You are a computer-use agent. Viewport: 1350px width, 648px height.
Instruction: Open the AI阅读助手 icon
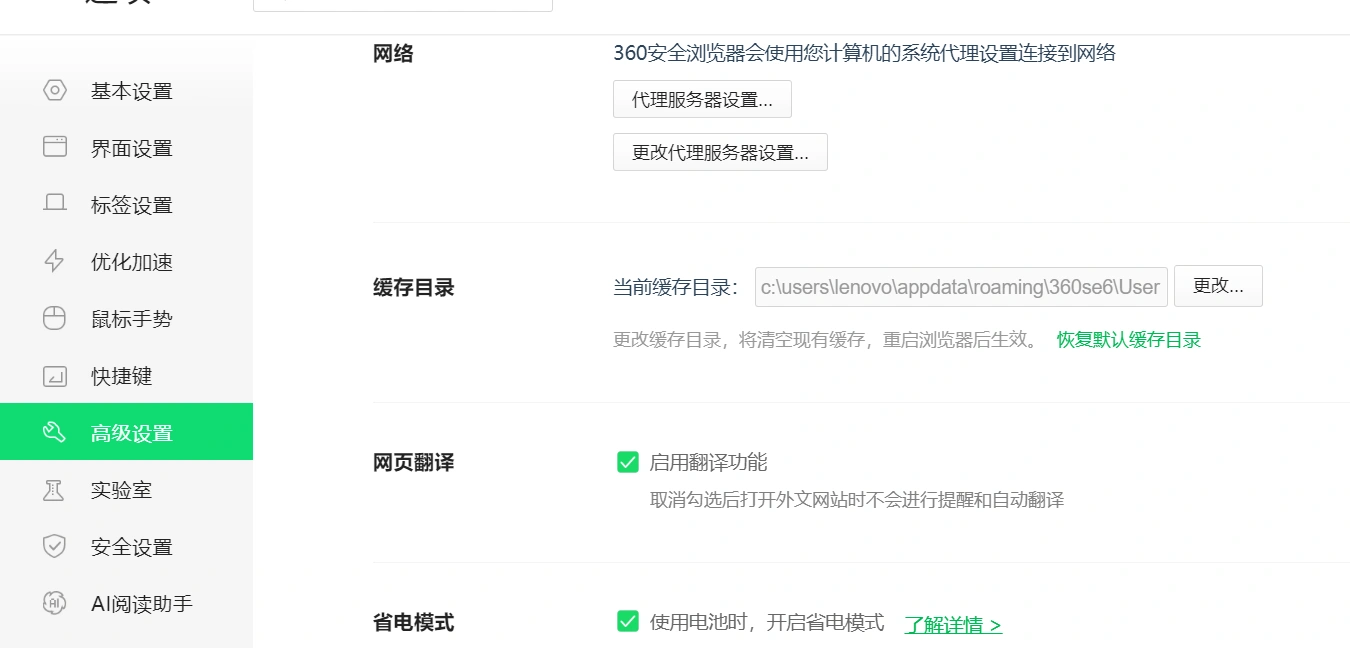pyautogui.click(x=55, y=603)
